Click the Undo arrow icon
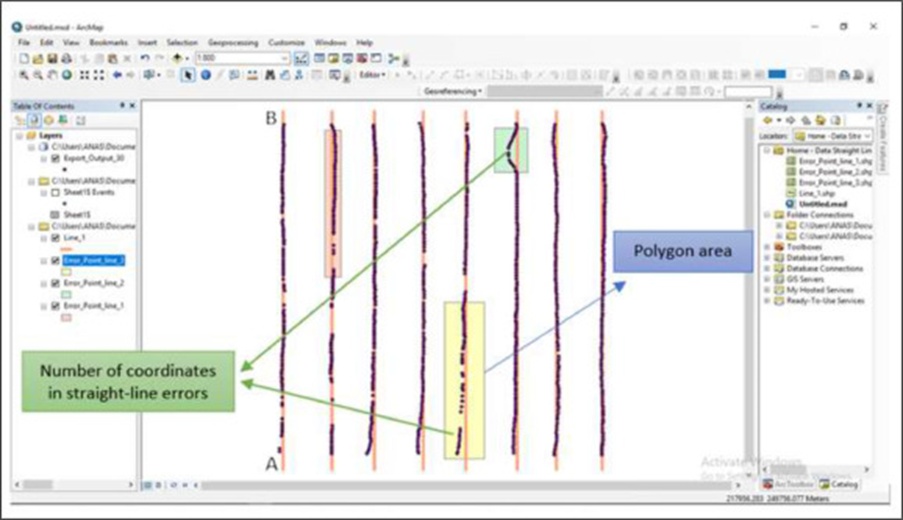This screenshot has height=520, width=903. (145, 58)
